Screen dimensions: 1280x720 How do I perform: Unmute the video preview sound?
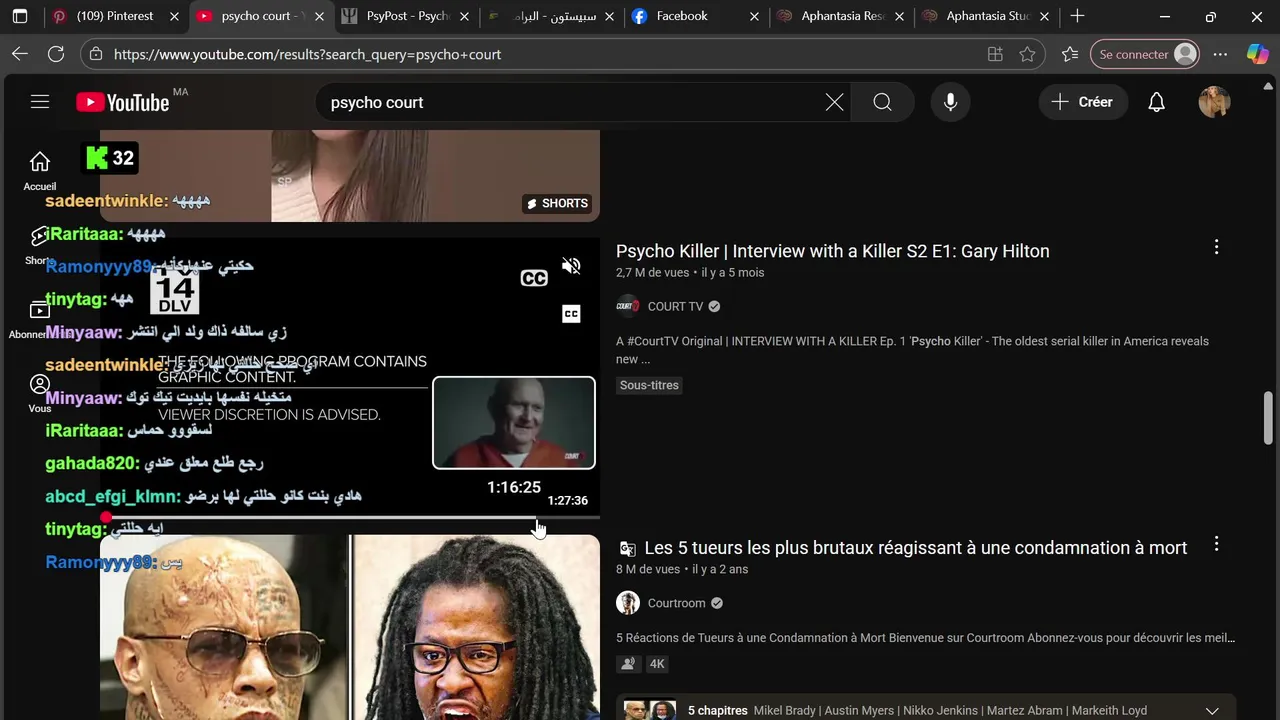(x=571, y=266)
